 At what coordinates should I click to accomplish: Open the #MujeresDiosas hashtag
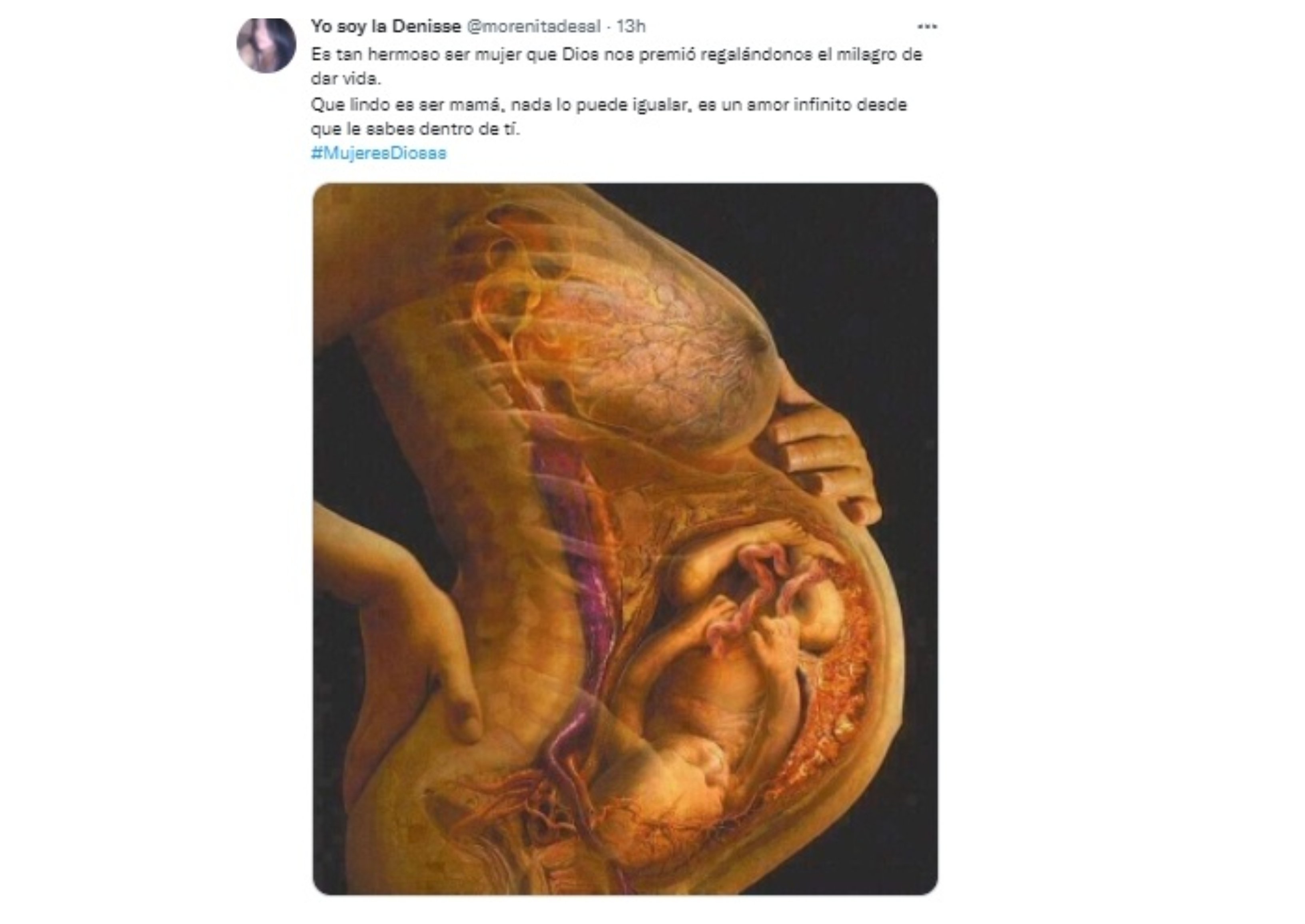pos(378,154)
